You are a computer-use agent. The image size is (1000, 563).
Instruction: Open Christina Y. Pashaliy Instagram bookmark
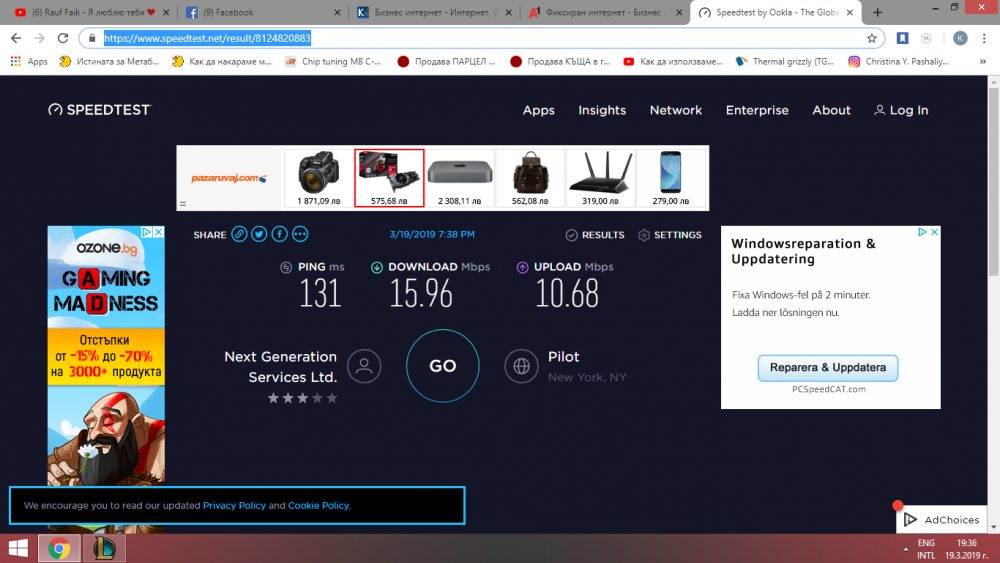click(x=899, y=61)
